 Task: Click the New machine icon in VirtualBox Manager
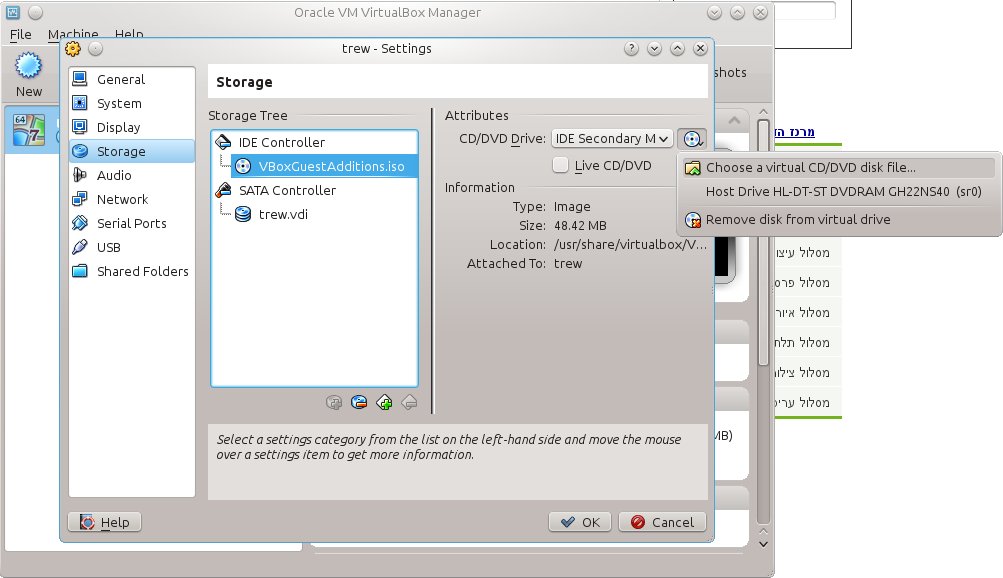coord(29,75)
